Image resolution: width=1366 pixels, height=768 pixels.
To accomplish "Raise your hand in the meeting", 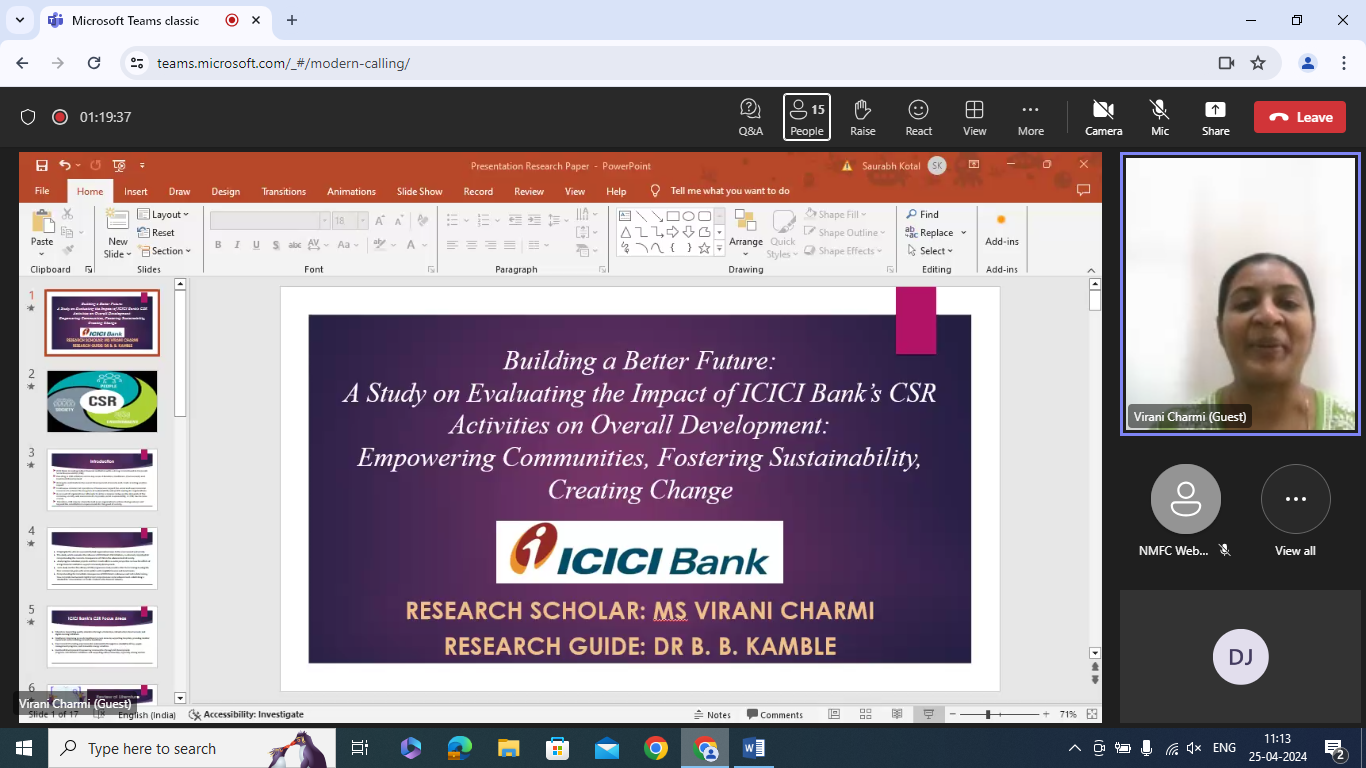I will tap(862, 117).
